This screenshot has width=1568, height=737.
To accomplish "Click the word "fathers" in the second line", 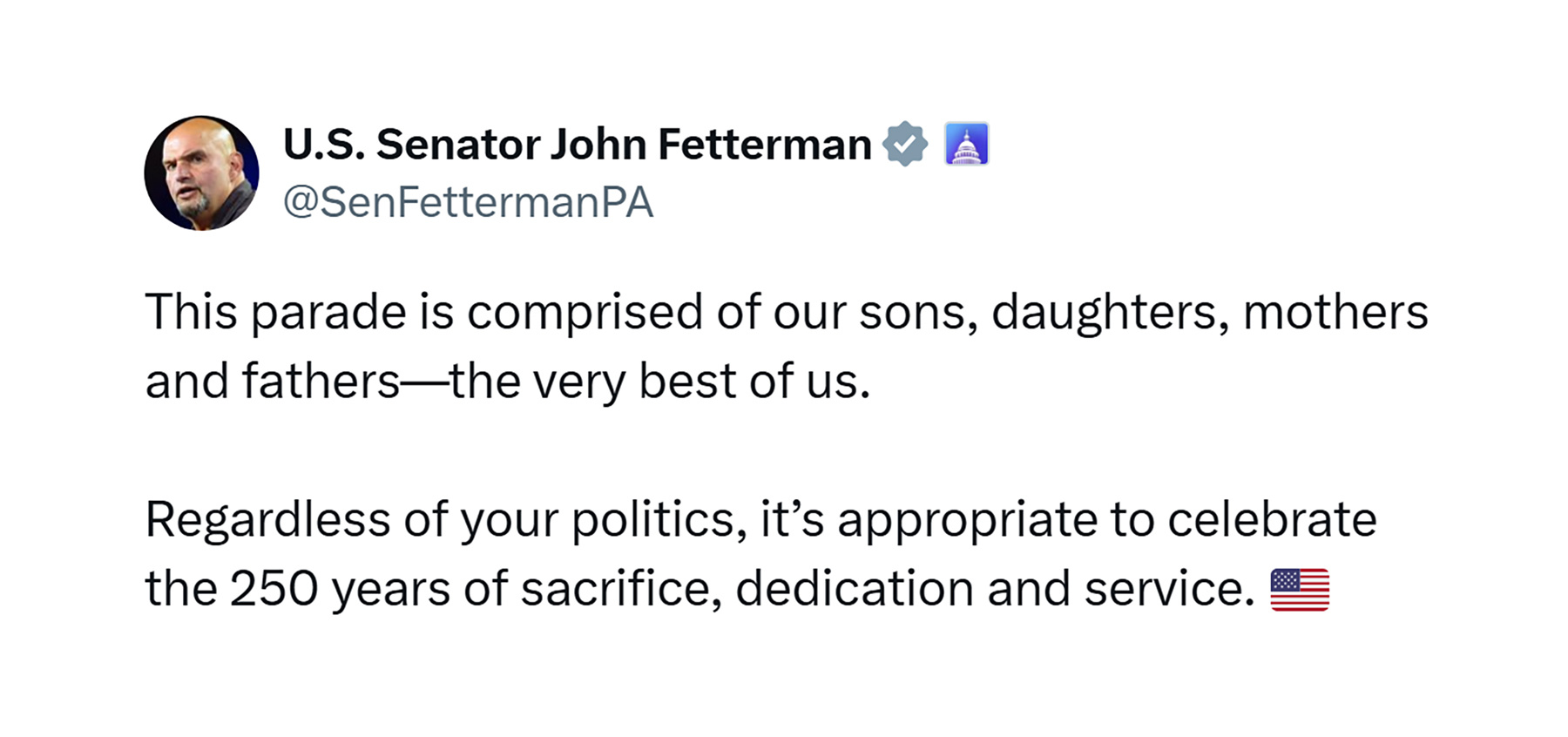I will [321, 382].
